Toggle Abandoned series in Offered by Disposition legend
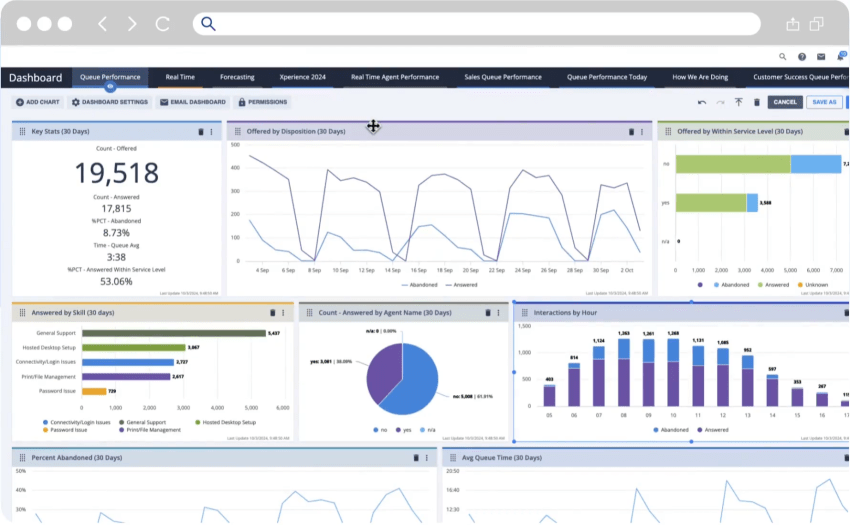The height and width of the screenshot is (525, 850). click(420, 285)
